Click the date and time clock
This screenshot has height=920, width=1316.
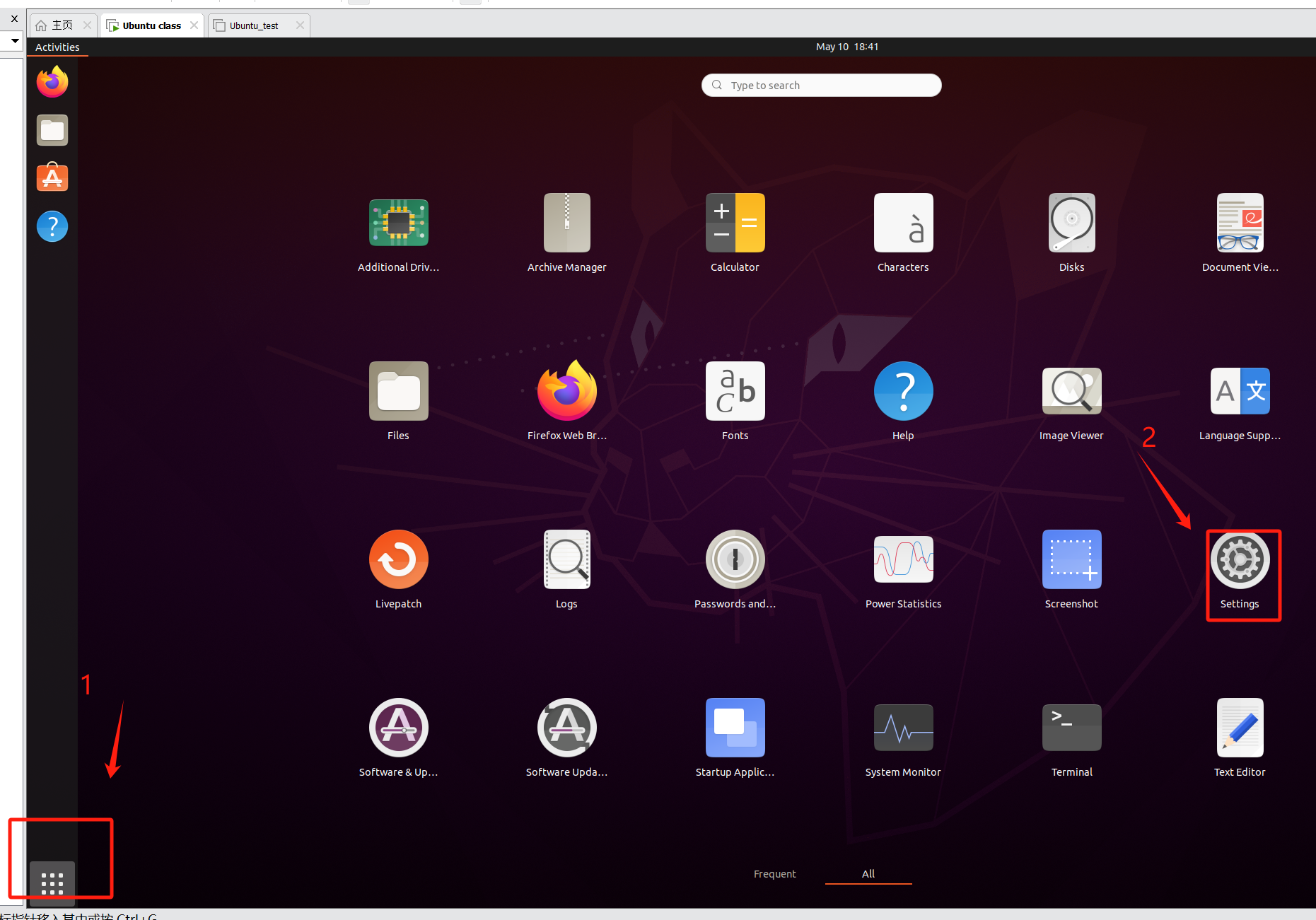pos(847,47)
